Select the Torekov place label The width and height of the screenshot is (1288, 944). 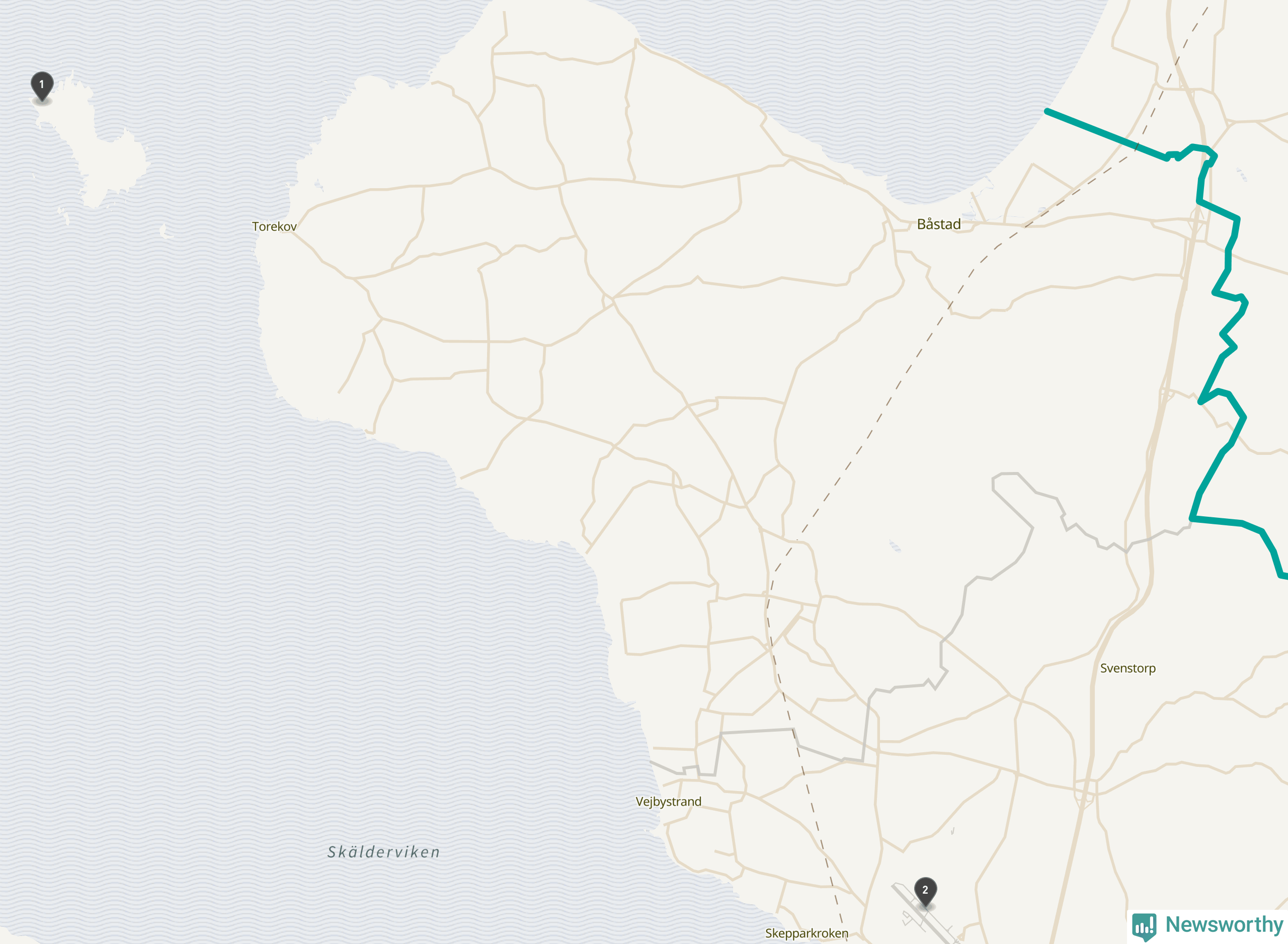tap(274, 226)
